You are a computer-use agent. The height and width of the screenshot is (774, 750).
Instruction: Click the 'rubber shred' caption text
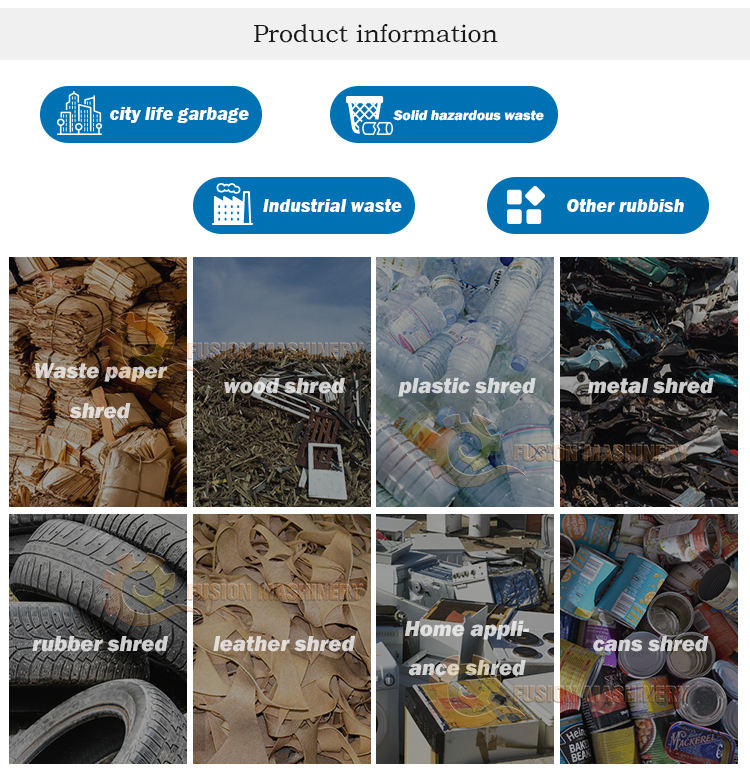tap(100, 644)
